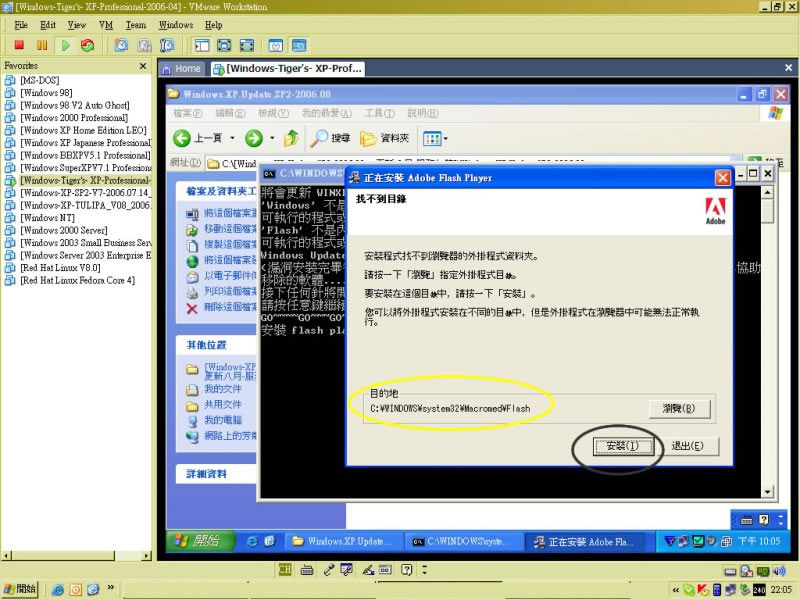Open the Team menu
Image resolution: width=800 pixels, height=600 pixels.
coord(135,25)
